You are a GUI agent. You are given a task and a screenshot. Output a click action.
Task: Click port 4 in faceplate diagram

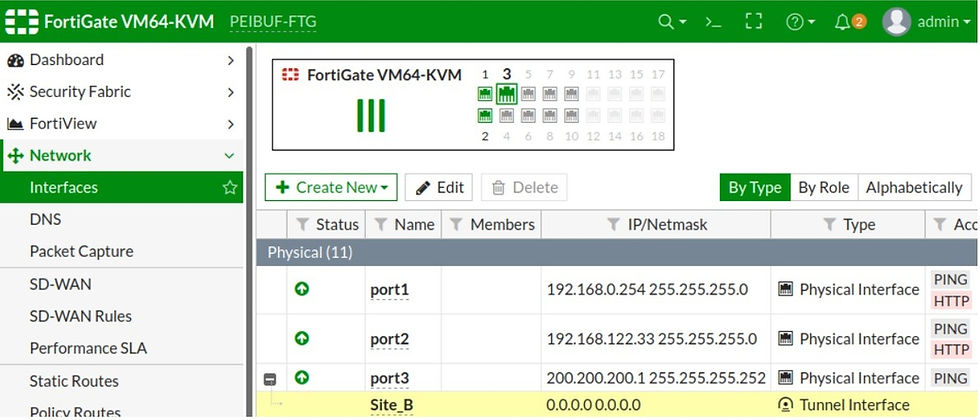coord(507,116)
